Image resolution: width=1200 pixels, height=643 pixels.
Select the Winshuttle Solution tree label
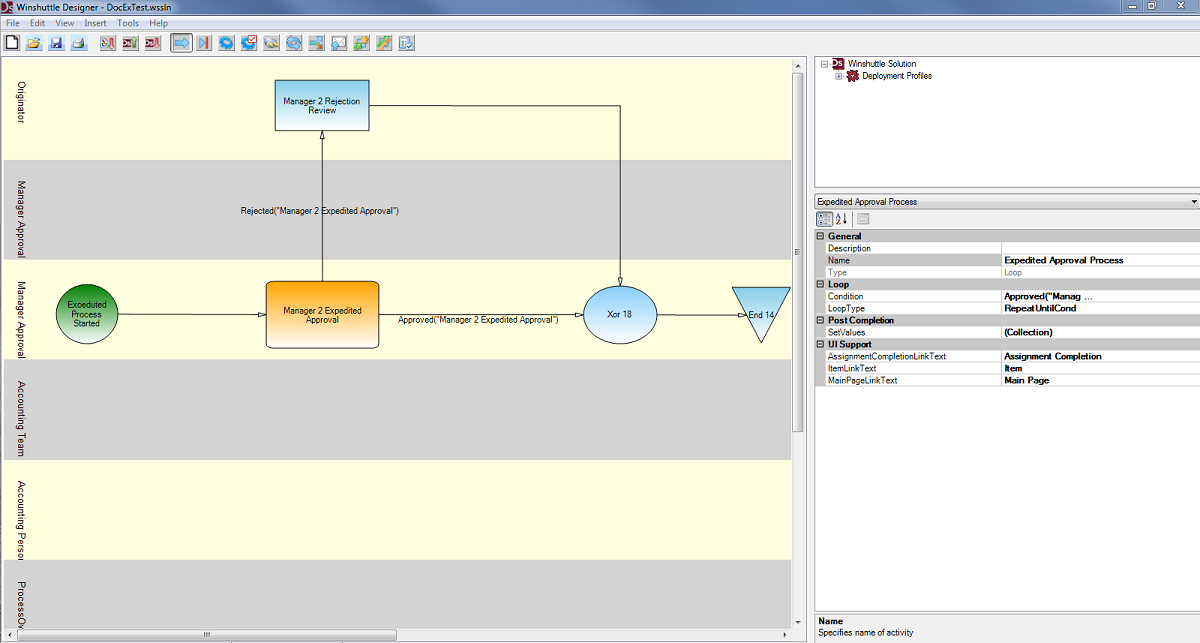[882, 64]
